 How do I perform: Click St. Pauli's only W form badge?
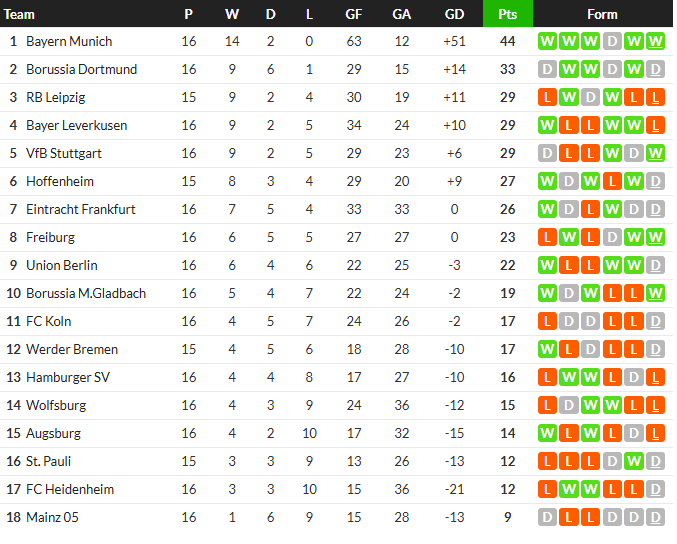(x=634, y=462)
